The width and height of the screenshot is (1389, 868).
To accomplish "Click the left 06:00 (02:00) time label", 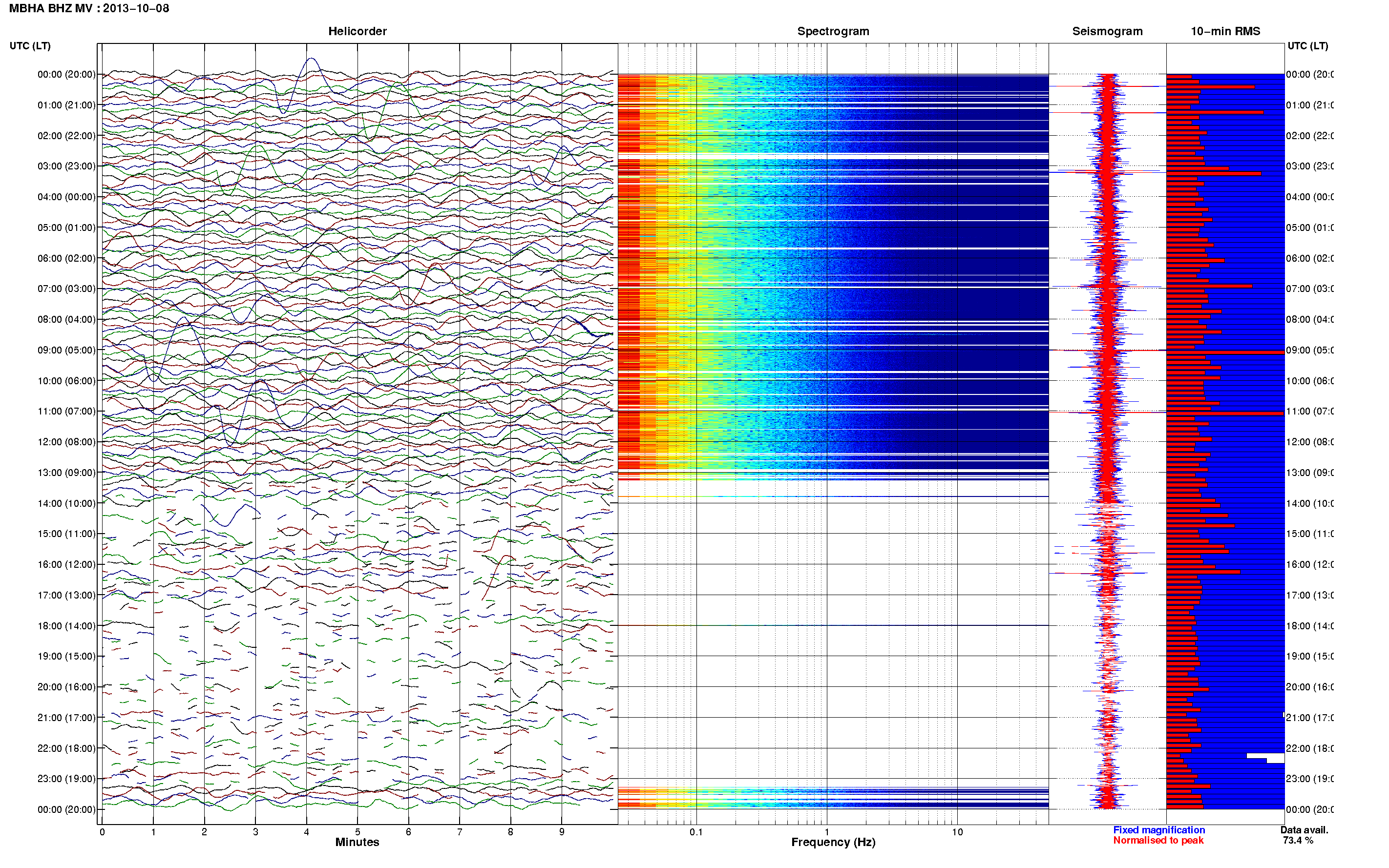I will click(66, 258).
